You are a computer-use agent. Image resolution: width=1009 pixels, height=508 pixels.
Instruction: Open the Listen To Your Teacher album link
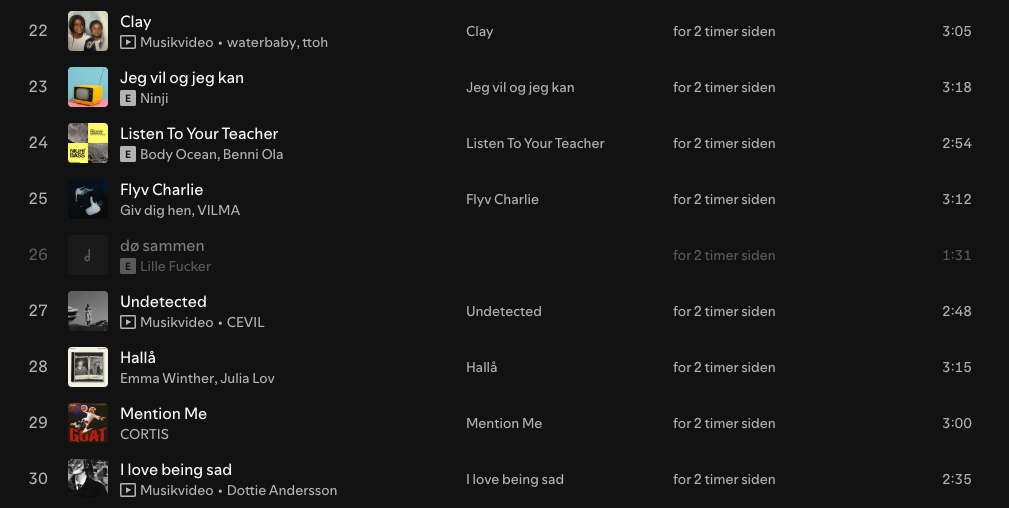[535, 143]
